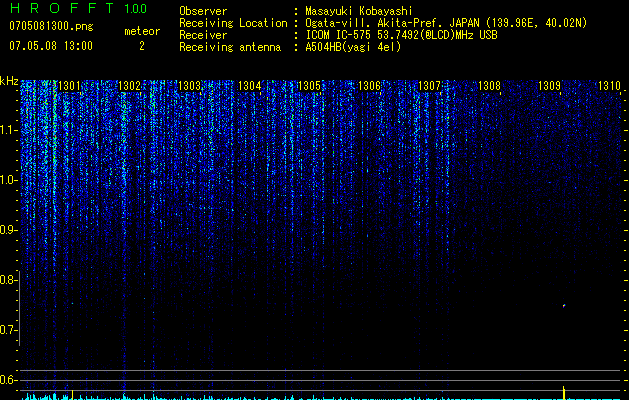
Task: Click the 1301 time marker
Action: (x=69, y=86)
